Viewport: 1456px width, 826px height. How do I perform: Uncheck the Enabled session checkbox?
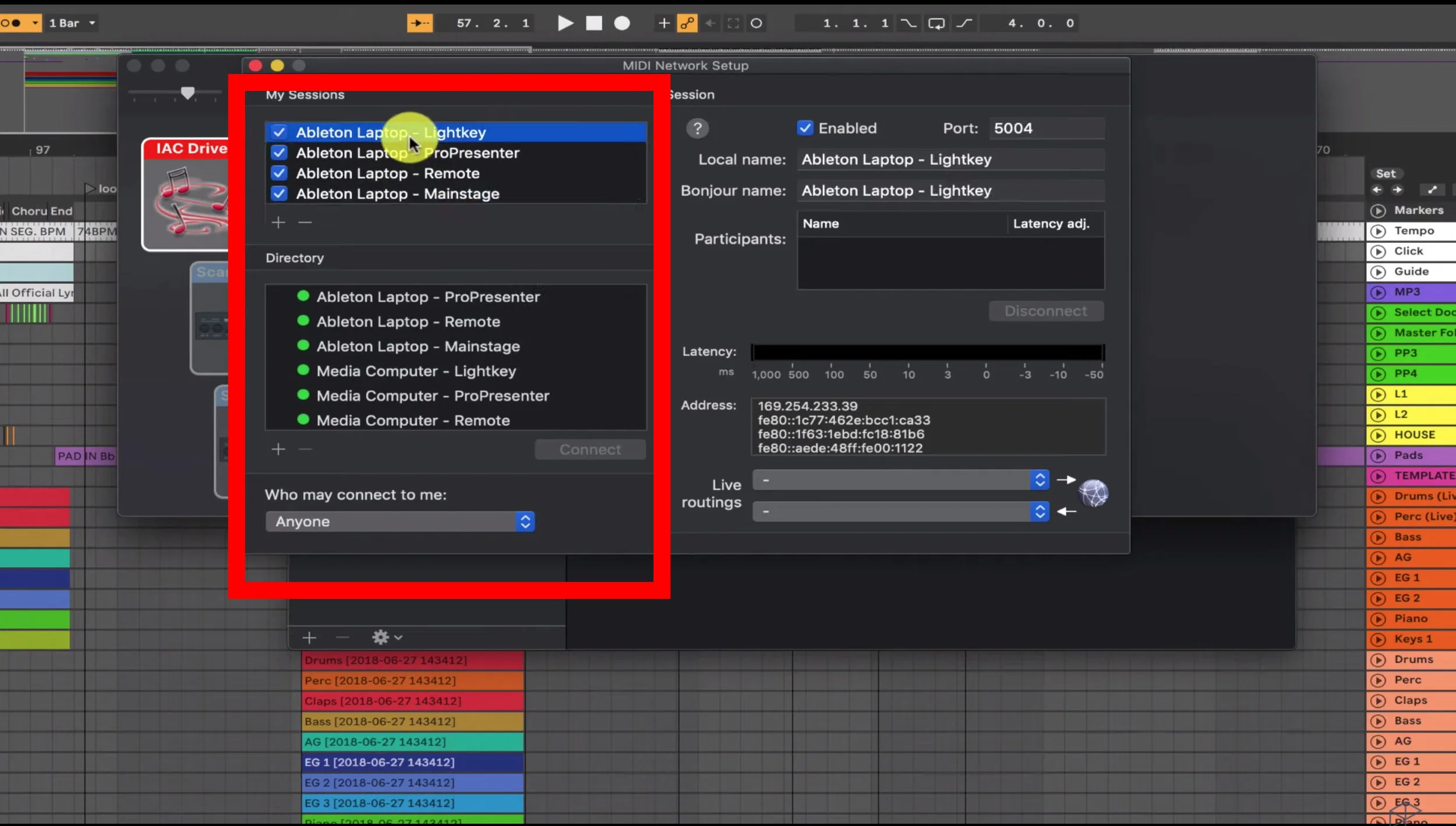click(x=805, y=128)
